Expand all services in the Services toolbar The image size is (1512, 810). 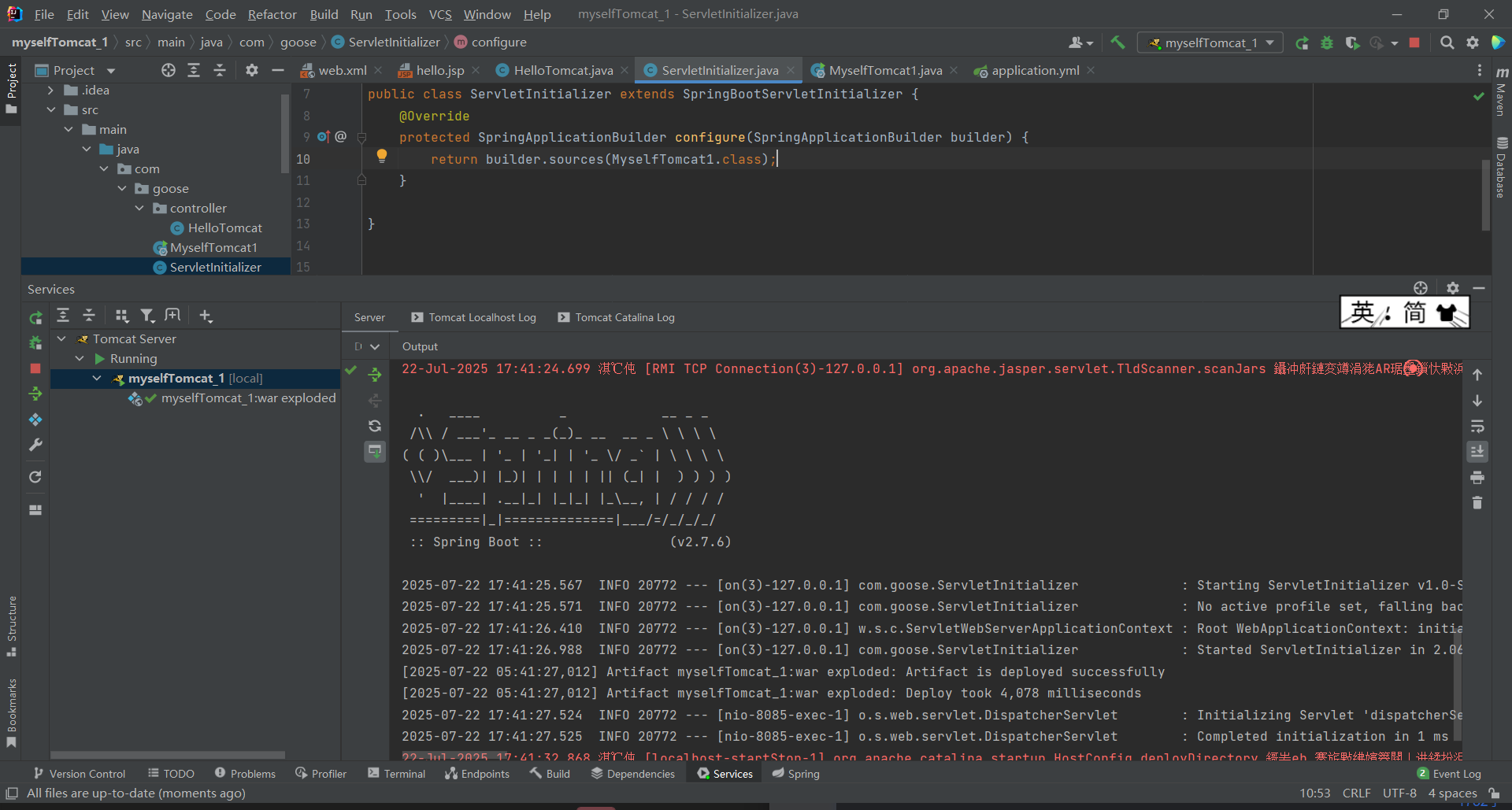[63, 316]
